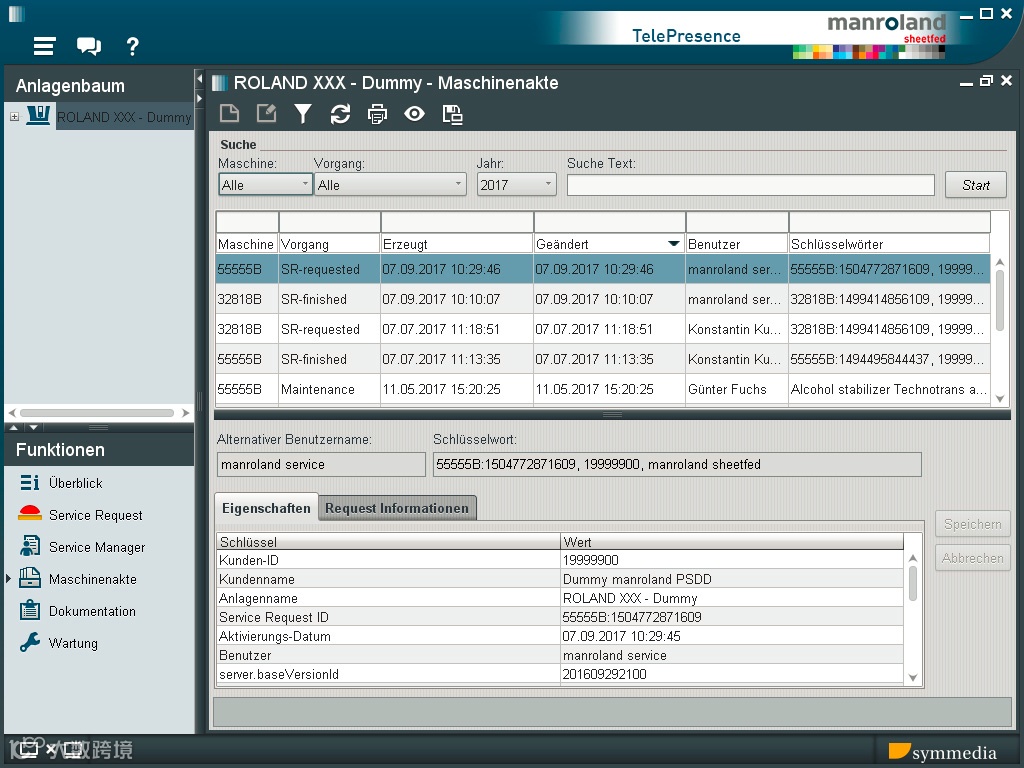Sort by Geändert column header
This screenshot has width=1024, height=768.
pyautogui.click(x=608, y=244)
